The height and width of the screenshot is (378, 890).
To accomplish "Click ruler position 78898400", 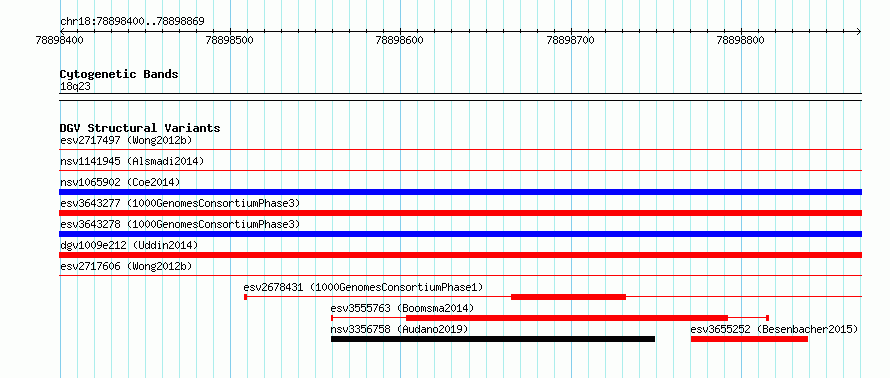I will point(59,40).
